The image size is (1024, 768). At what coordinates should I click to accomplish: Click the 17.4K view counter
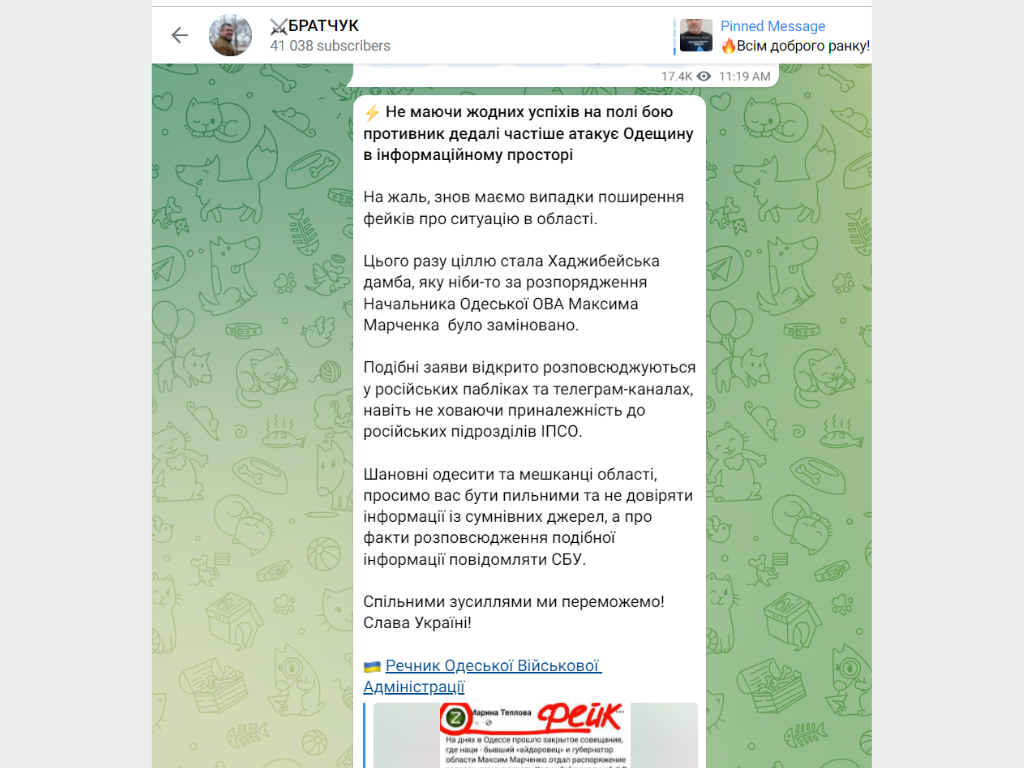coord(677,76)
